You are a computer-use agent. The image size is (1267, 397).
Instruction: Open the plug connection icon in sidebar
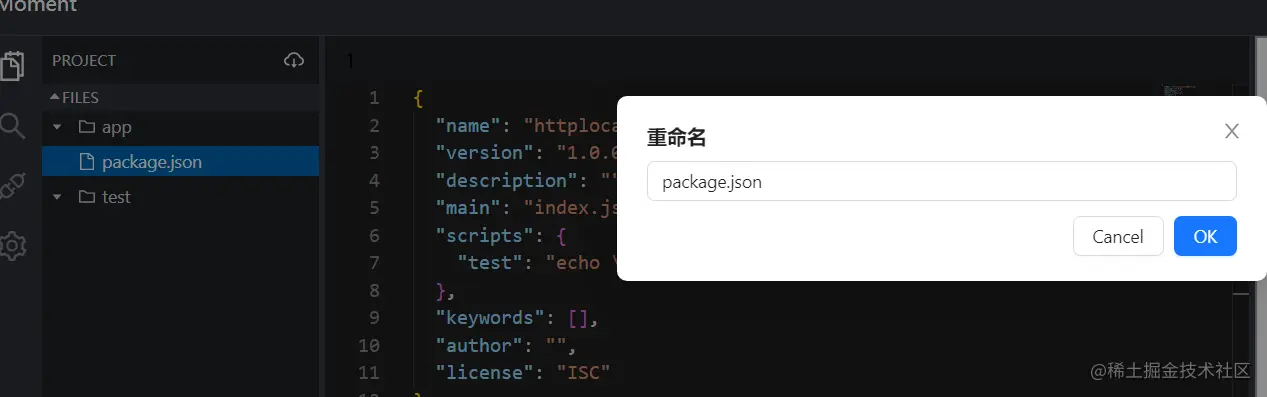(12, 185)
